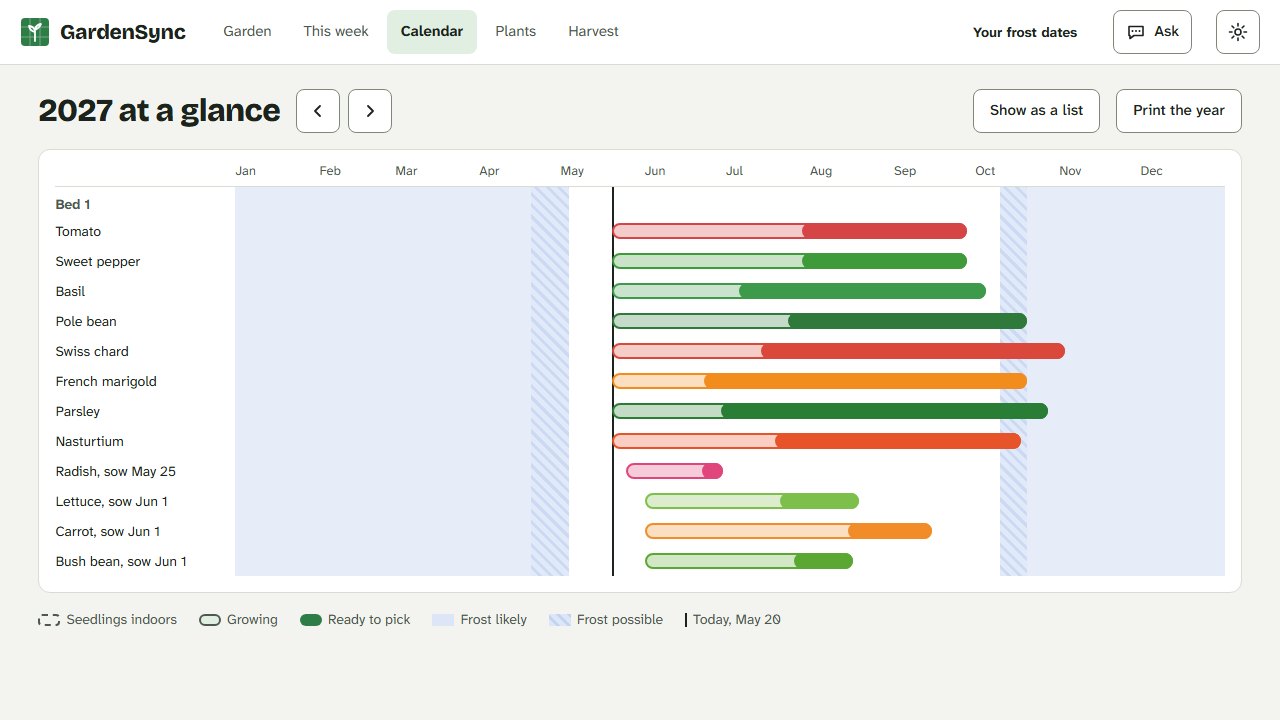Select the Bush bean timeline bar
The image size is (1280, 720).
[x=749, y=561]
